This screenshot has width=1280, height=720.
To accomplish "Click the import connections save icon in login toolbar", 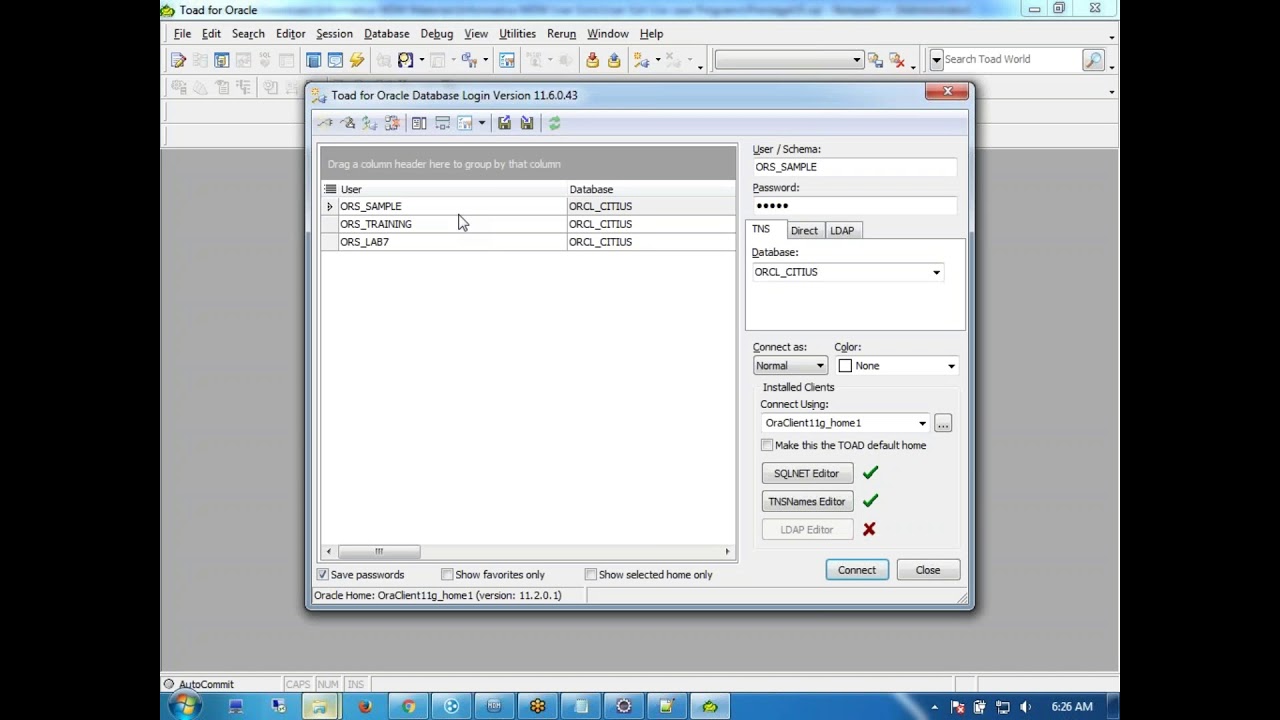I will [x=527, y=123].
